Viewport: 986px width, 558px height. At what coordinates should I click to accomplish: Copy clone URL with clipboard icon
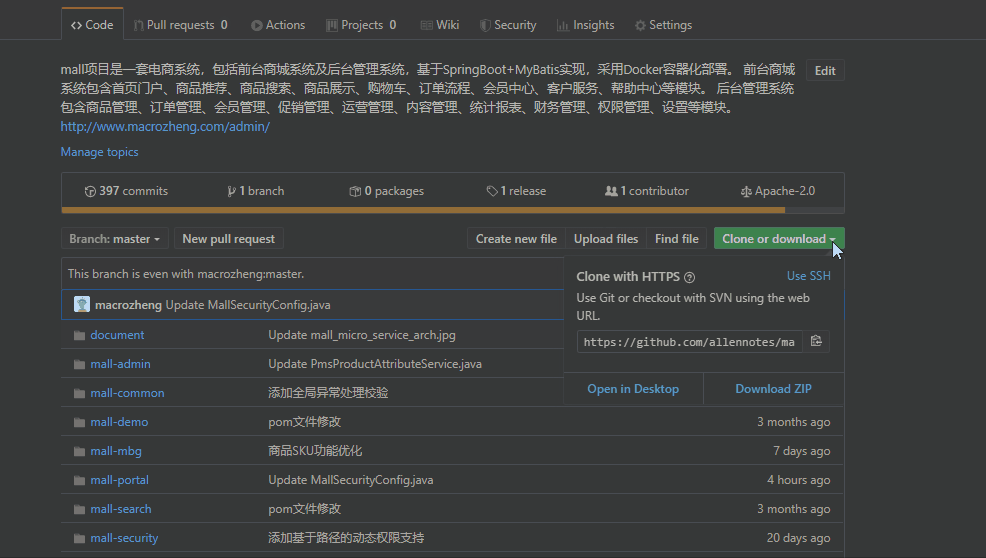point(816,341)
